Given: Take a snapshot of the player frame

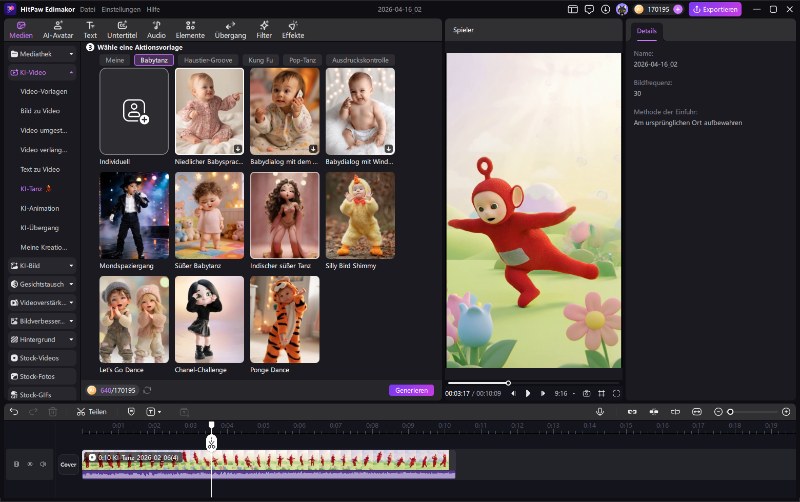Looking at the screenshot, I should (586, 393).
